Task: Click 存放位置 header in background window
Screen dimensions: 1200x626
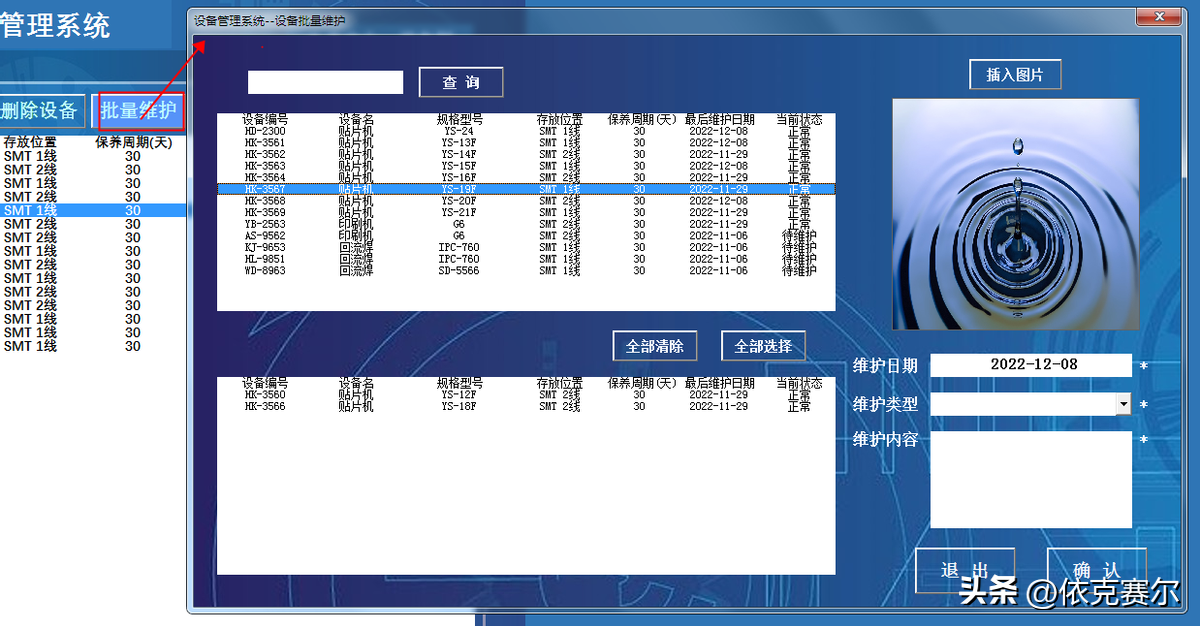Action: tap(30, 143)
